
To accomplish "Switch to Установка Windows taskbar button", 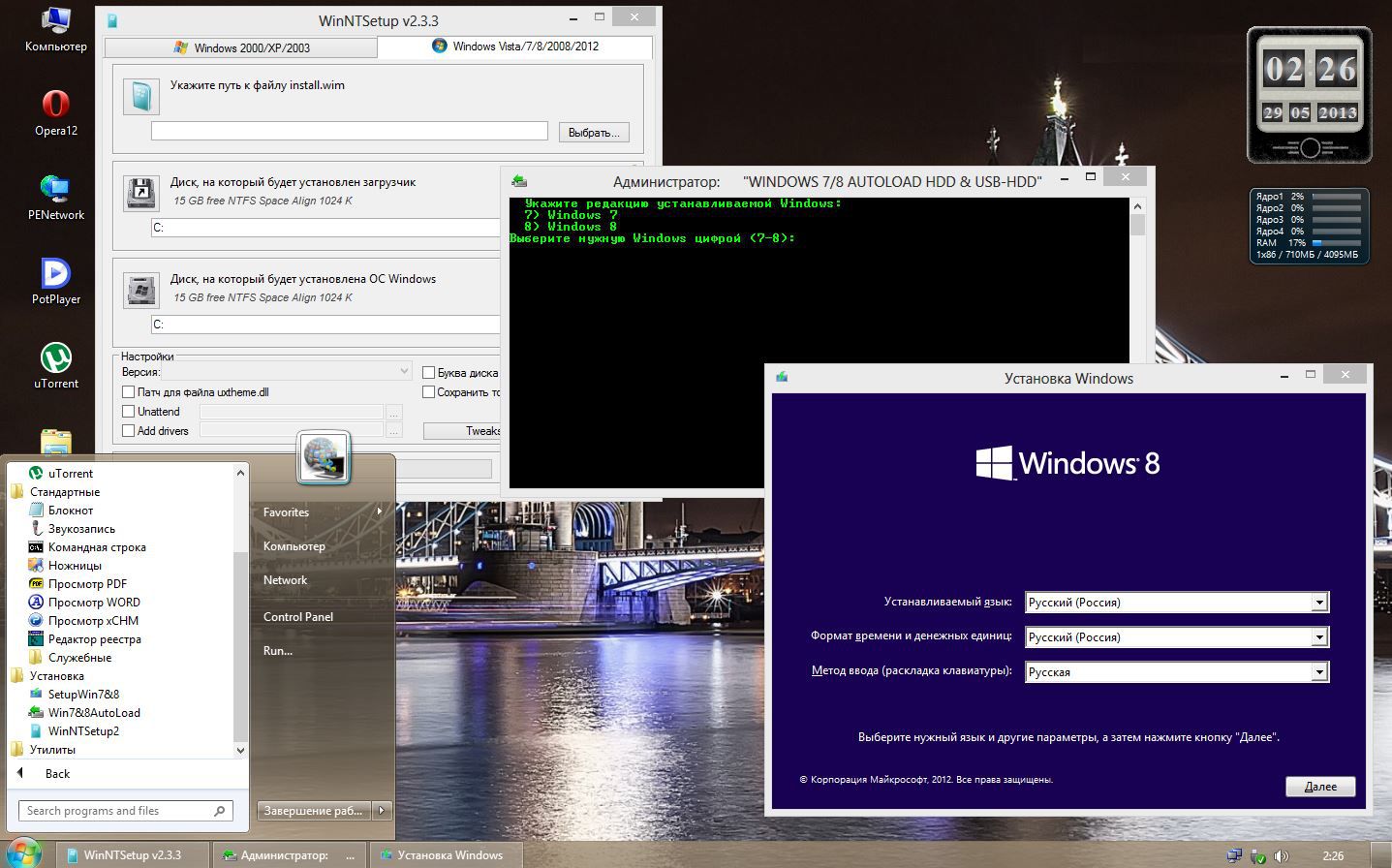I will point(446,855).
